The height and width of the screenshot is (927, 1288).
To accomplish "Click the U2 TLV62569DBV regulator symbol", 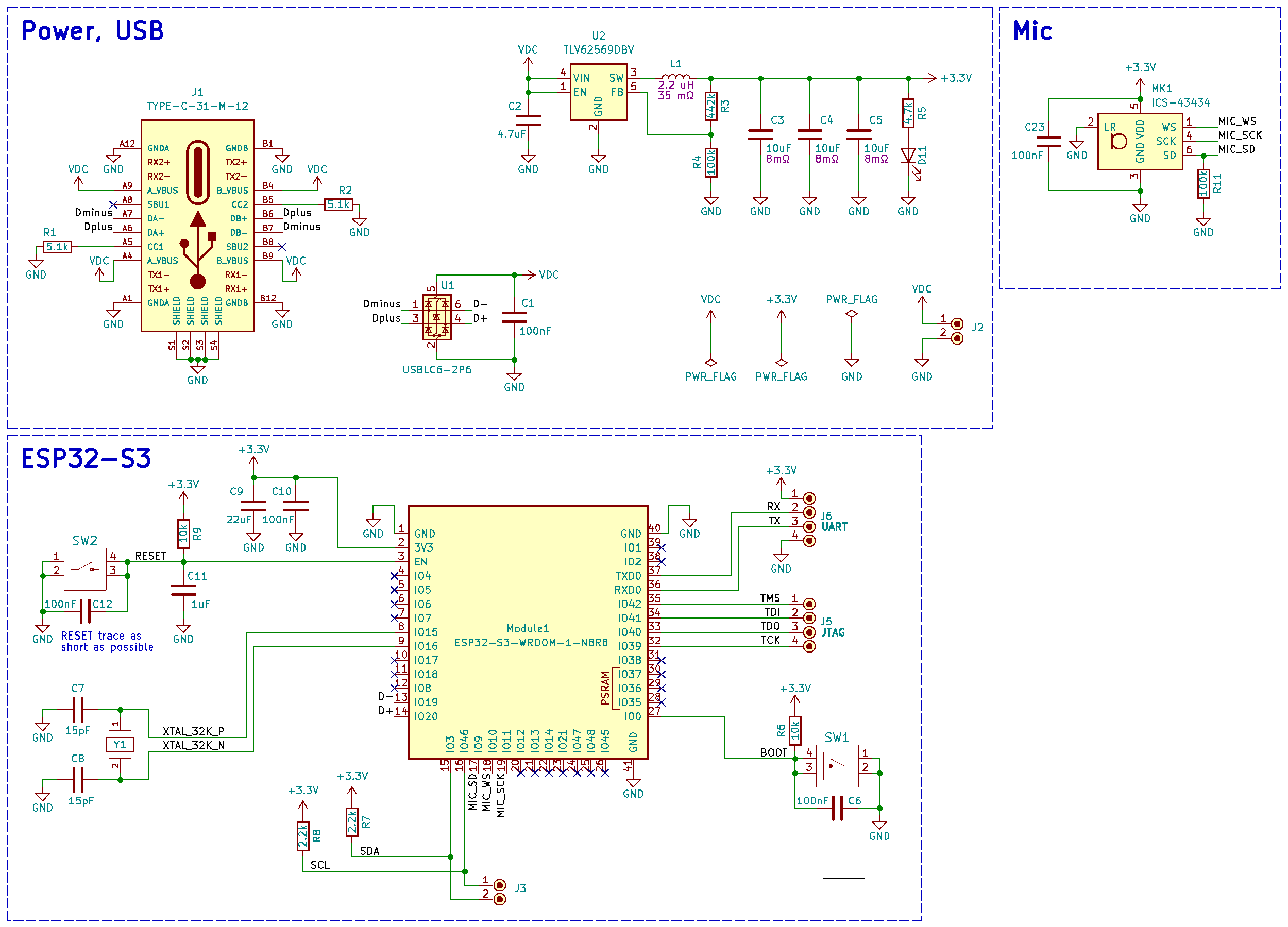I will coord(599,92).
